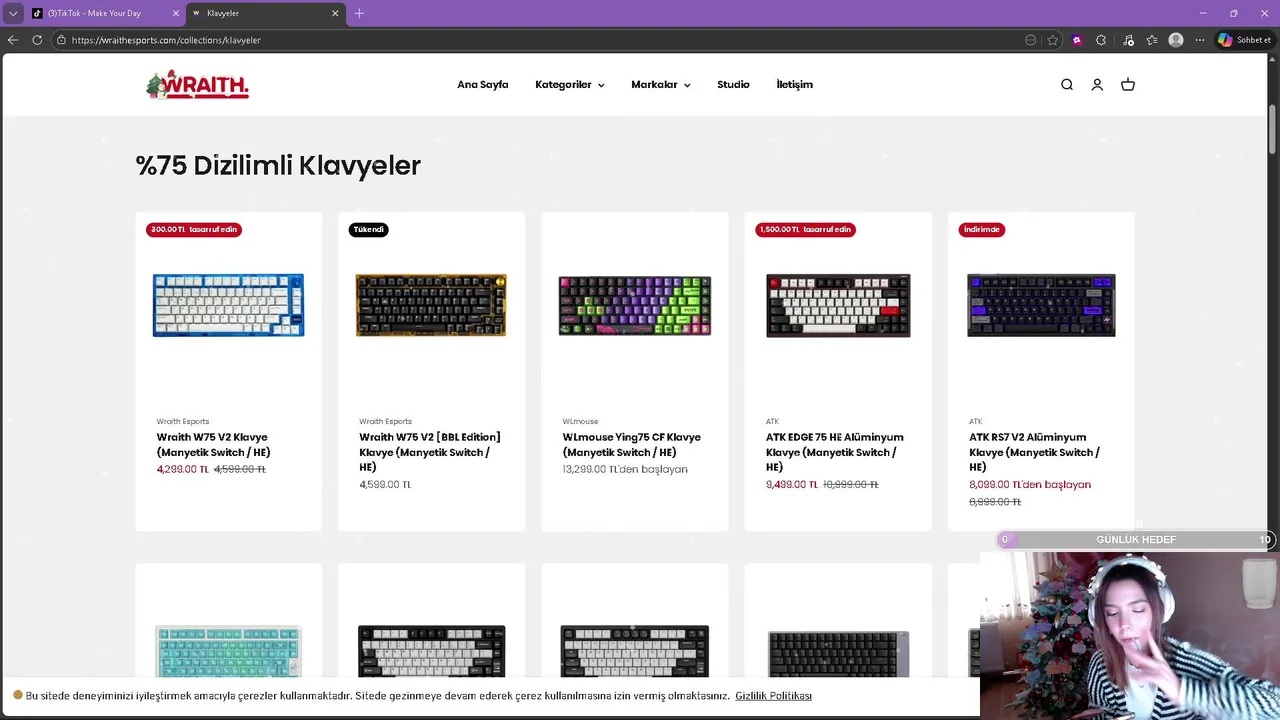Screen dimensions: 1280x720
Task: Expand the Kategoriler dropdown menu
Action: pos(570,85)
